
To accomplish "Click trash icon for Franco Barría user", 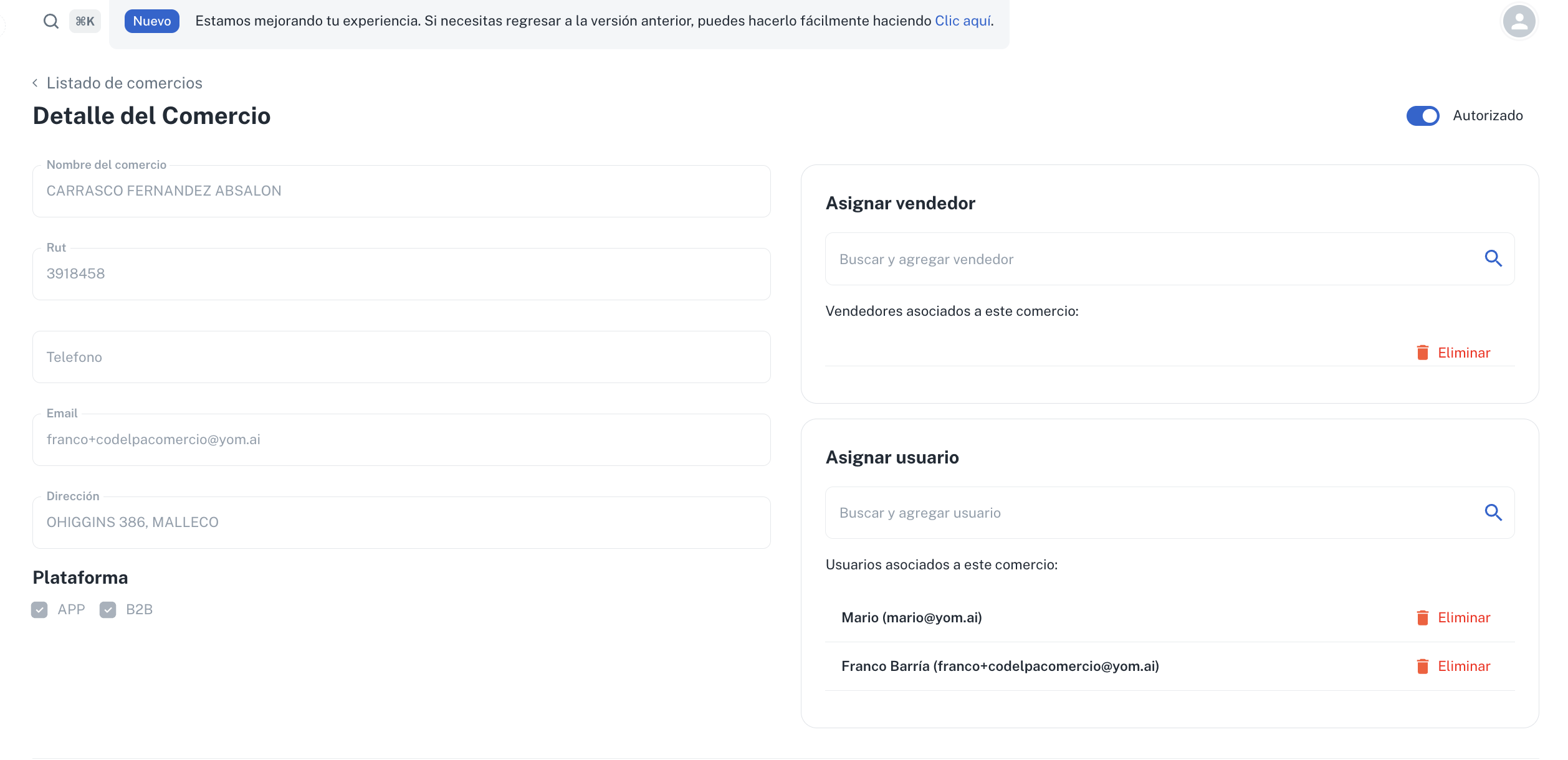I will (x=1423, y=667).
